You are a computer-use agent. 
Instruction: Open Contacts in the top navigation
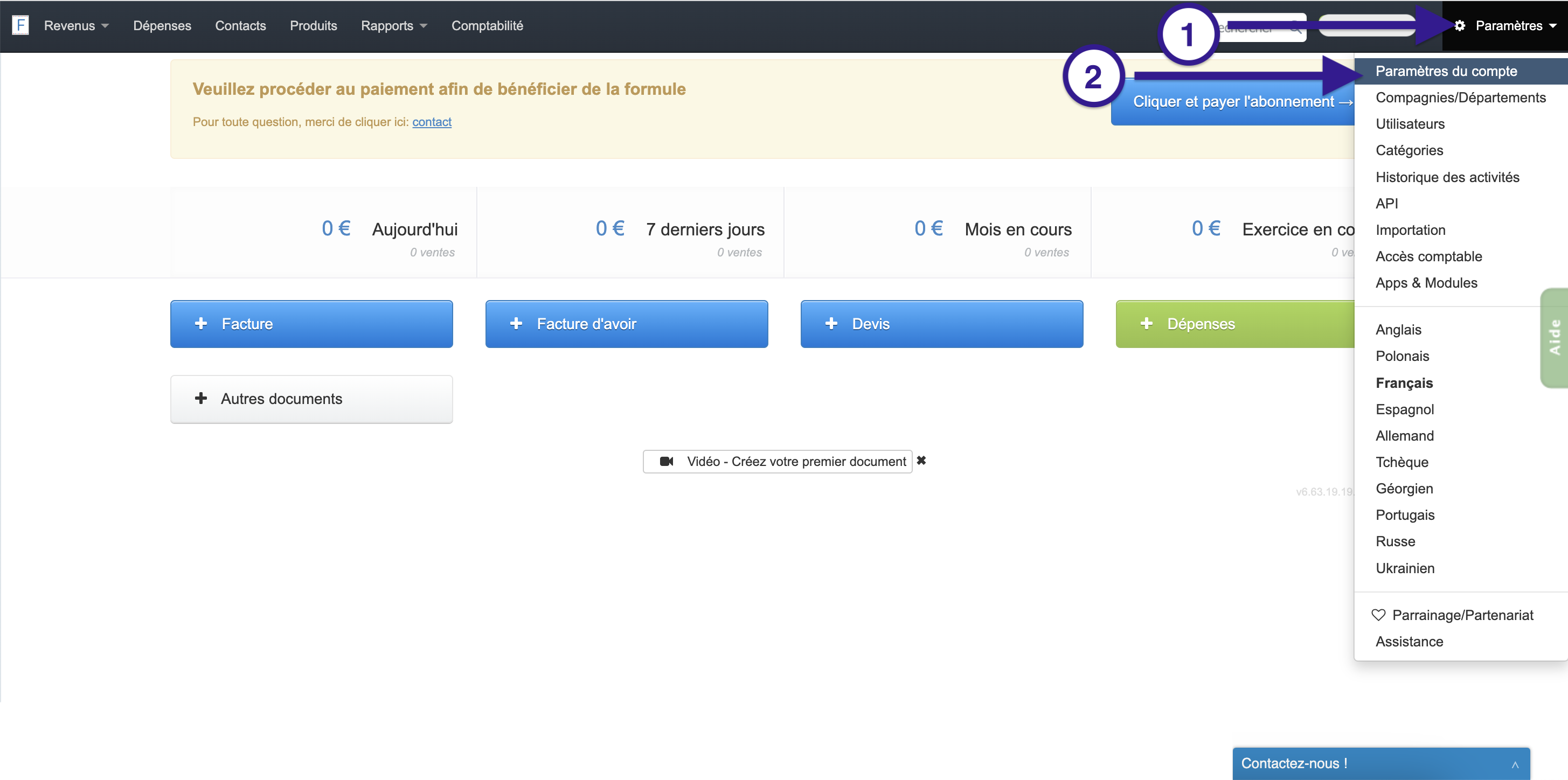coord(240,25)
